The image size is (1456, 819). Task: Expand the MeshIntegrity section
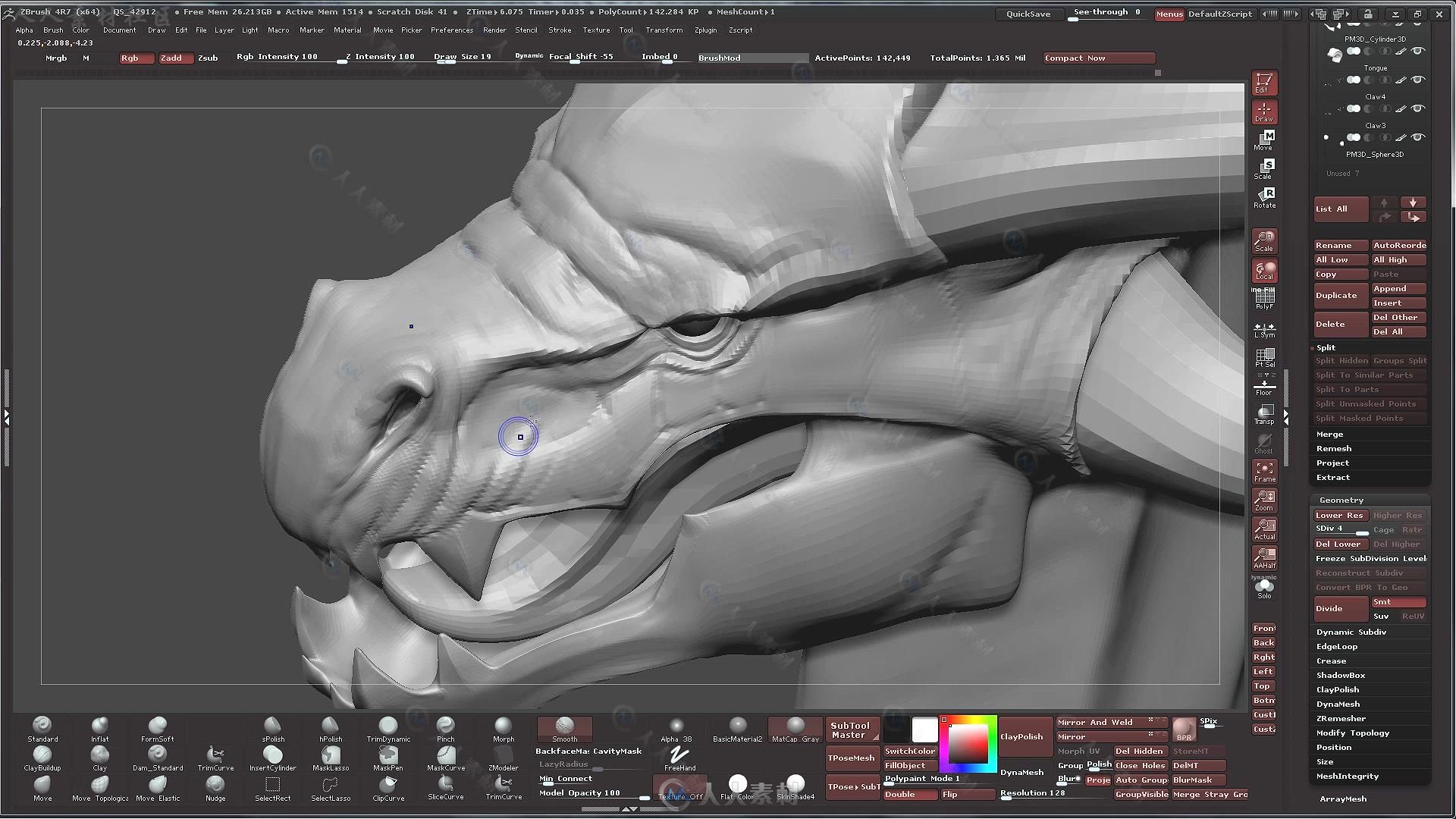[1347, 777]
